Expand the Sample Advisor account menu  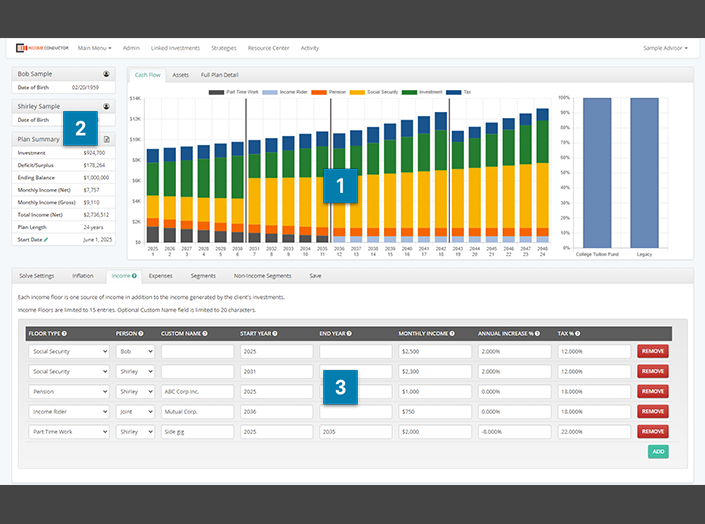[x=665, y=48]
